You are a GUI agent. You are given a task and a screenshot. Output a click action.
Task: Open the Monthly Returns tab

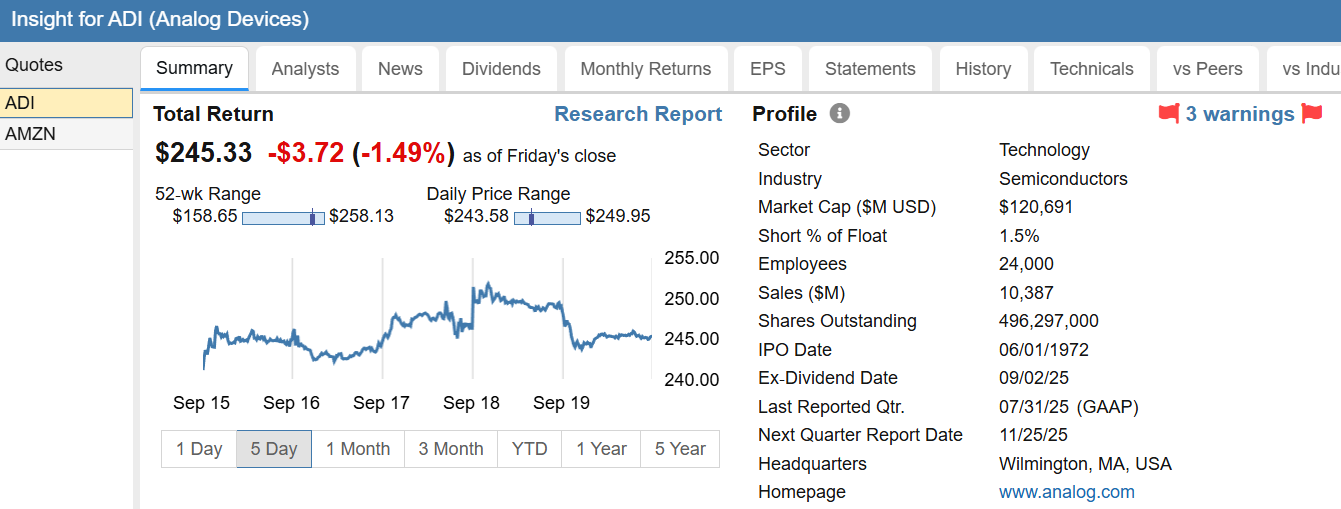click(x=645, y=69)
